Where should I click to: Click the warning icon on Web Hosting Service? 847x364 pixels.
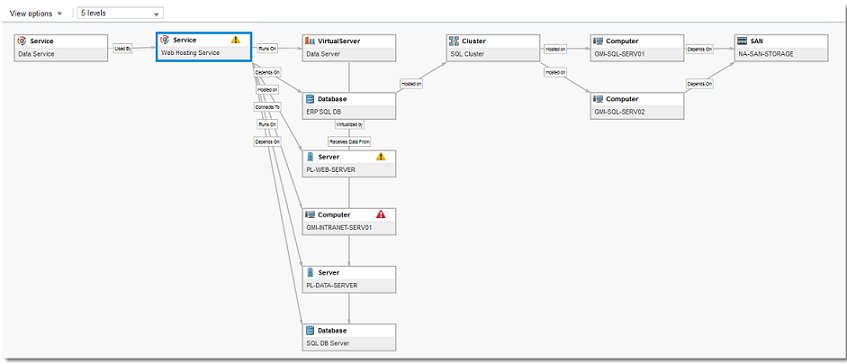236,39
